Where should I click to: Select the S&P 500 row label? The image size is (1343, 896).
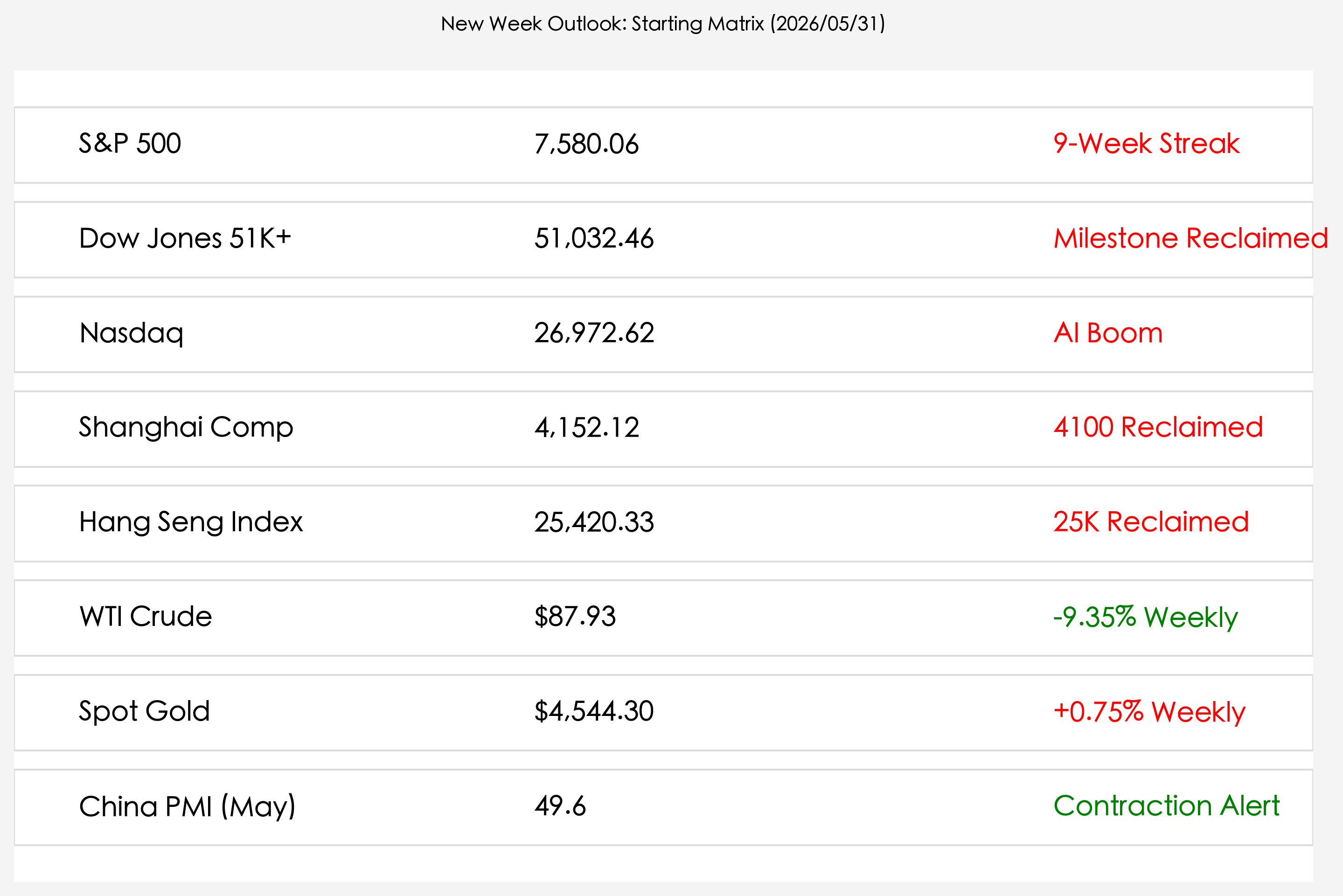(x=130, y=144)
